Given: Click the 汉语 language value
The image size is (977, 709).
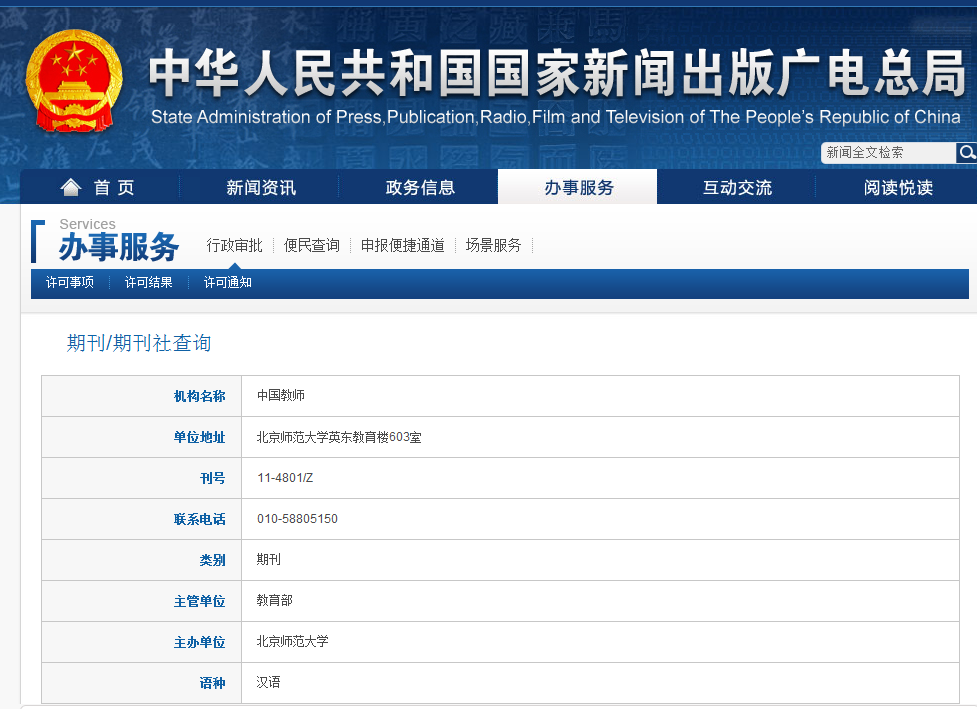Looking at the screenshot, I should [269, 682].
